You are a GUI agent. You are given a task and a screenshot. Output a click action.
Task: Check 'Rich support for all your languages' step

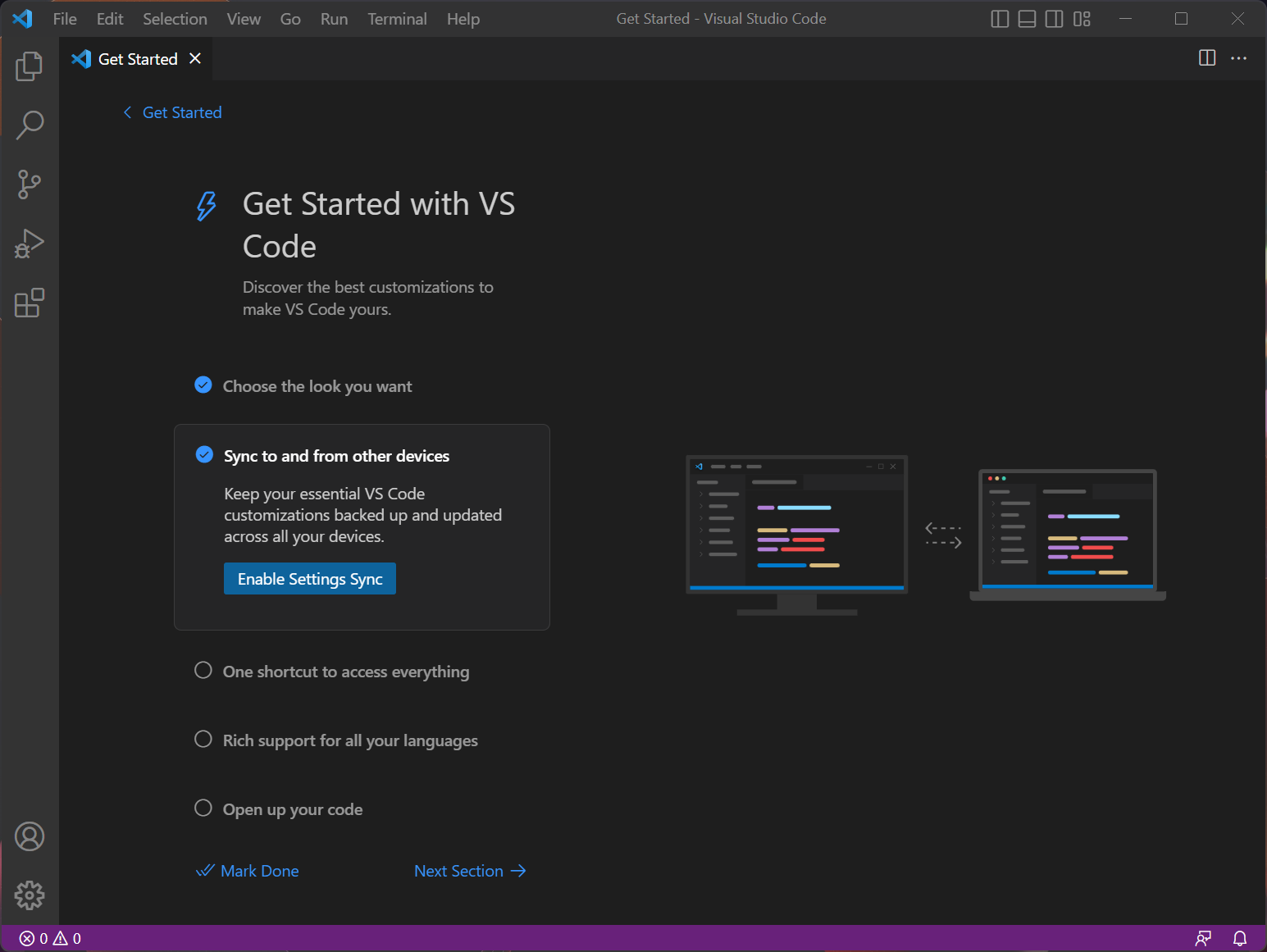tap(203, 739)
